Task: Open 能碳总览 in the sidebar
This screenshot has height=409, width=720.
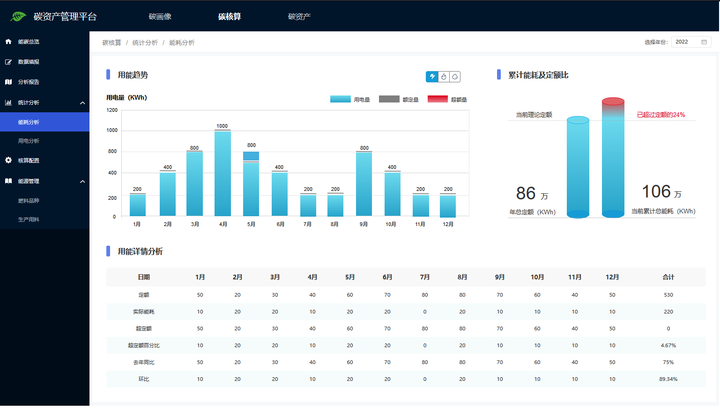Action: point(28,42)
